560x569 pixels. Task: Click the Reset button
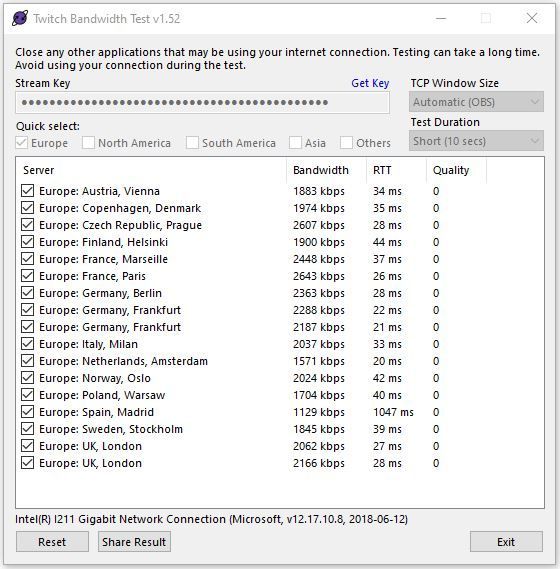52,542
